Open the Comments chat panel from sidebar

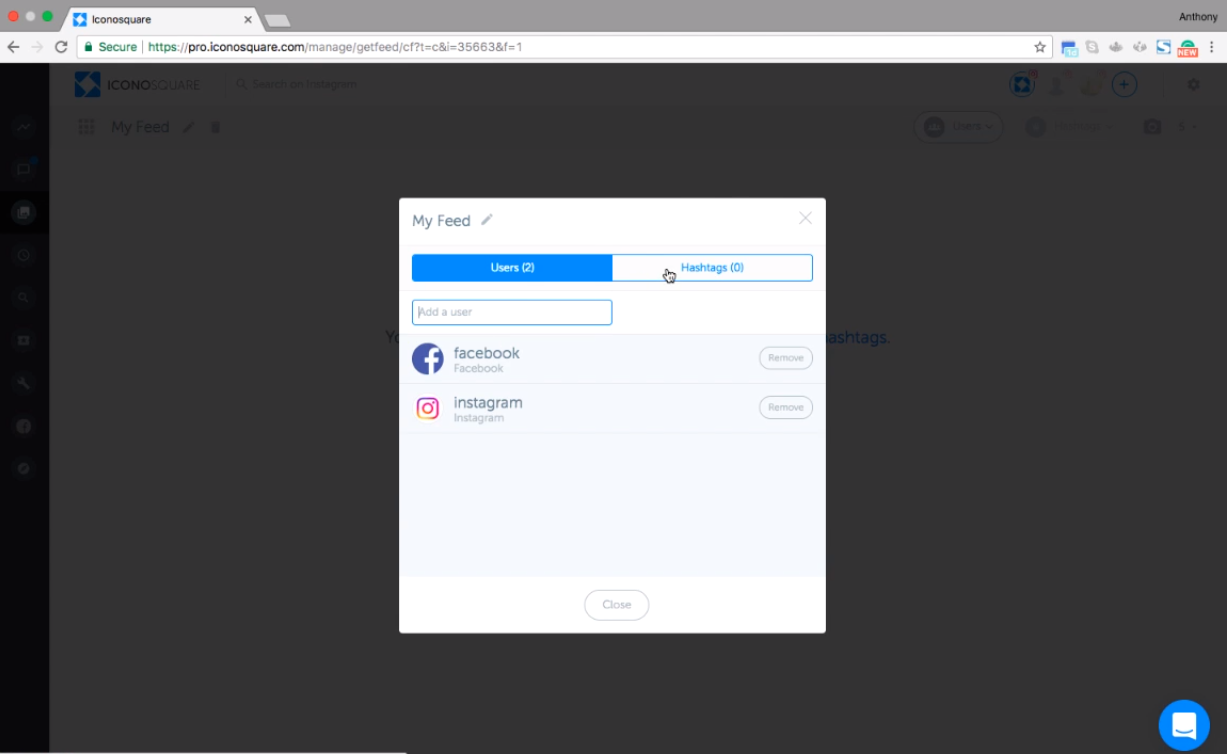(x=24, y=170)
